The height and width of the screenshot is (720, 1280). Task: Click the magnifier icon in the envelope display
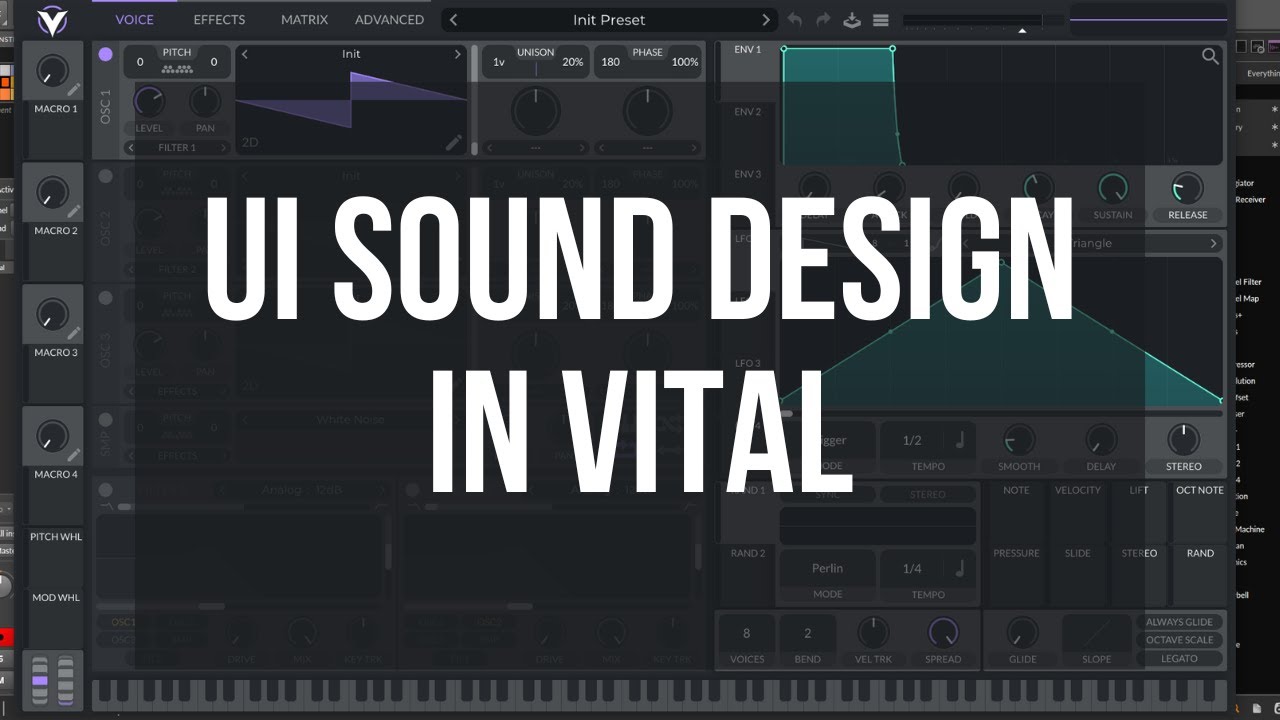pos(1210,57)
